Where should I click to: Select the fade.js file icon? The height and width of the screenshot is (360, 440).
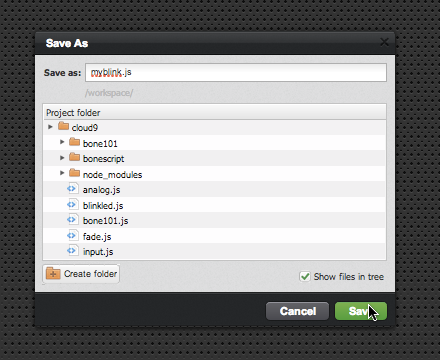coord(72,236)
